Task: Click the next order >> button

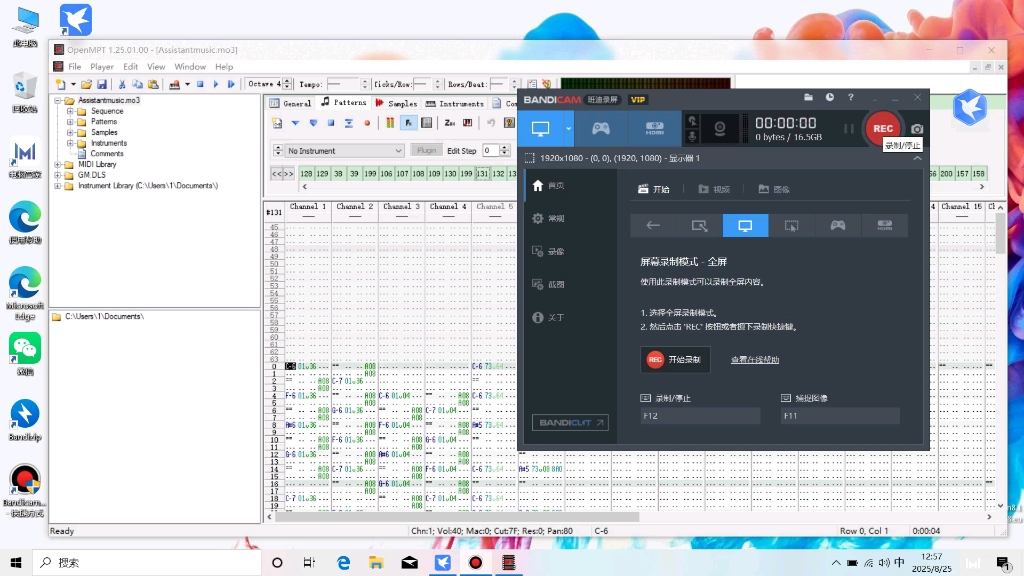Action: click(x=289, y=174)
